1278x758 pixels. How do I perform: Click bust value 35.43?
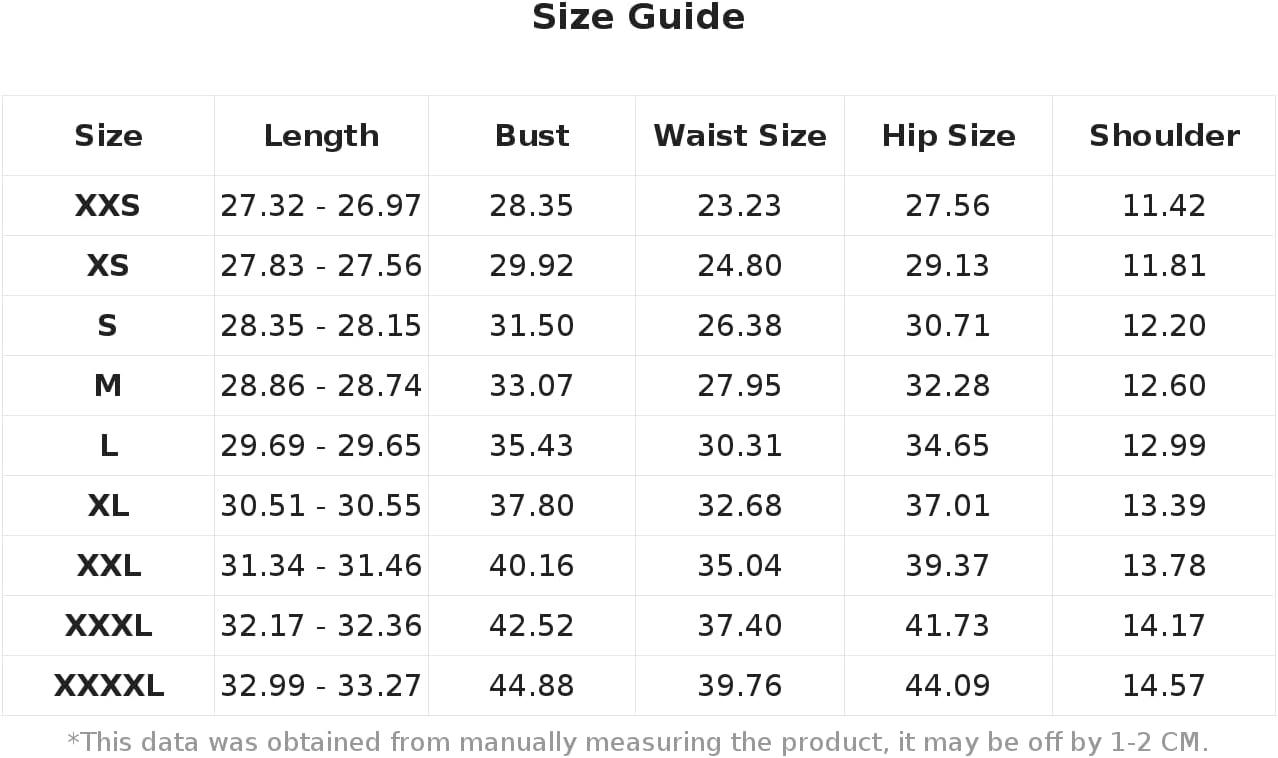532,446
